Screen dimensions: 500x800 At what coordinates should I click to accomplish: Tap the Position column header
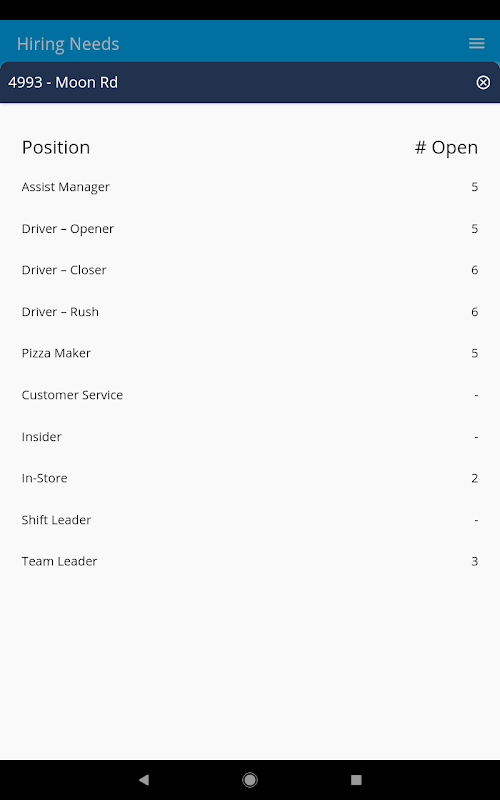coord(56,147)
